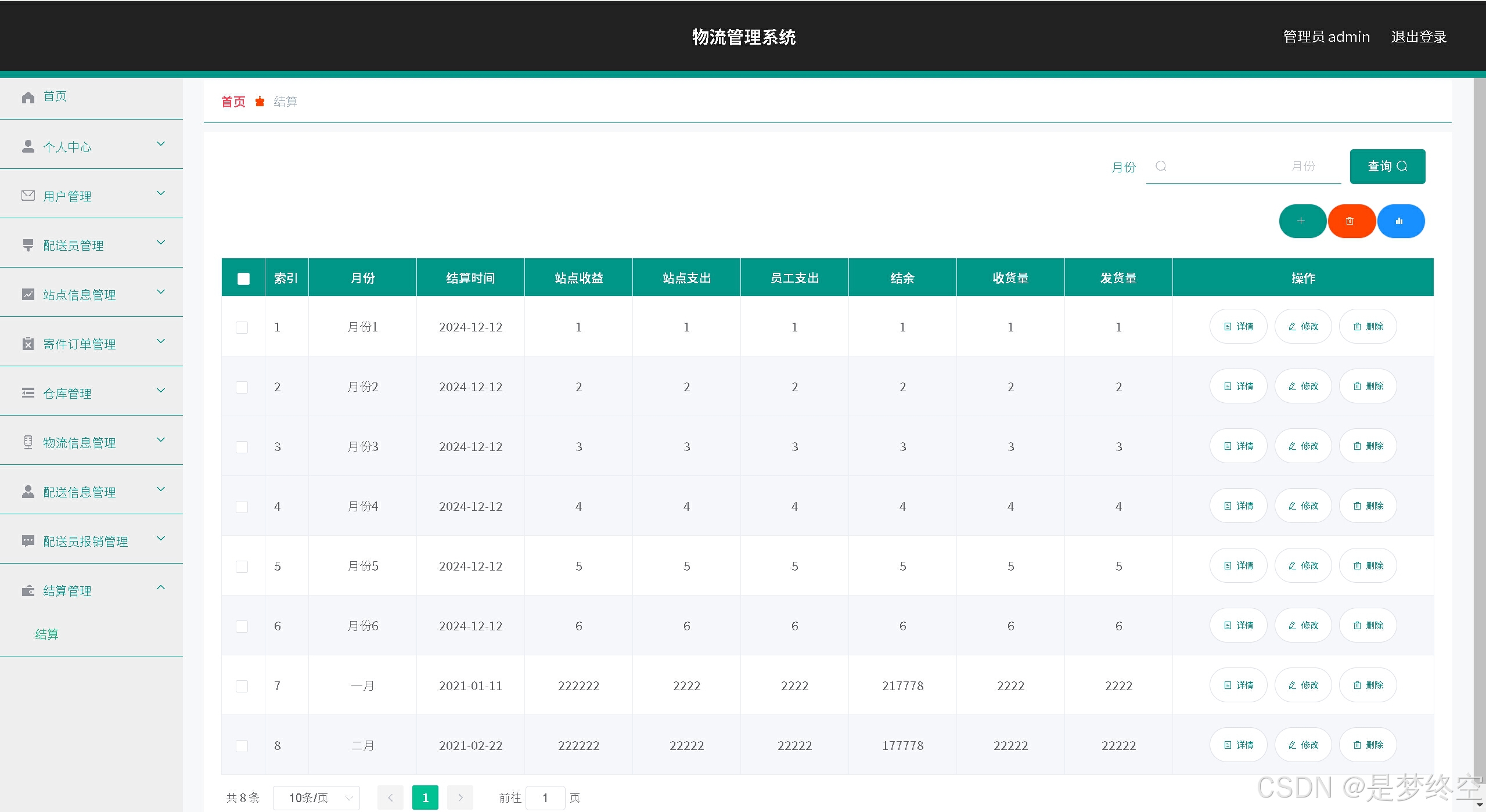This screenshot has height=812, width=1486.
Task: Click the 修改 edit button for row 3
Action: tap(1303, 446)
